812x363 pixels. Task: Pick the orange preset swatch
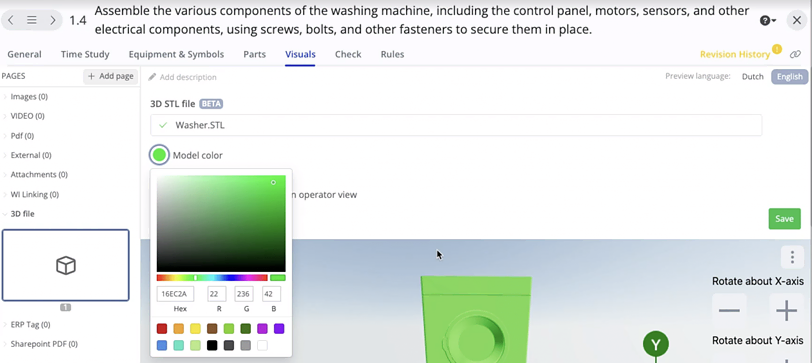[x=179, y=329]
